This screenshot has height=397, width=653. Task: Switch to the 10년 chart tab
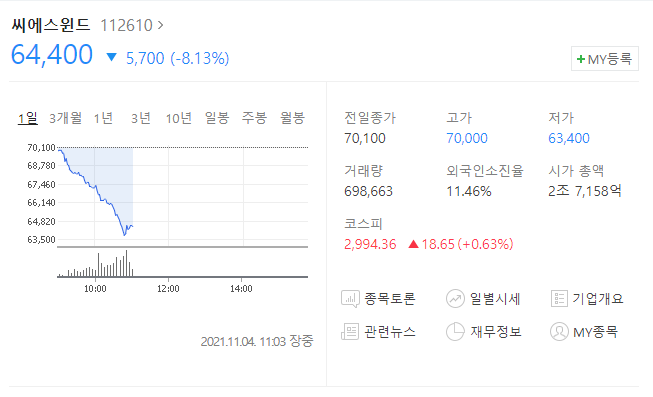coord(179,118)
